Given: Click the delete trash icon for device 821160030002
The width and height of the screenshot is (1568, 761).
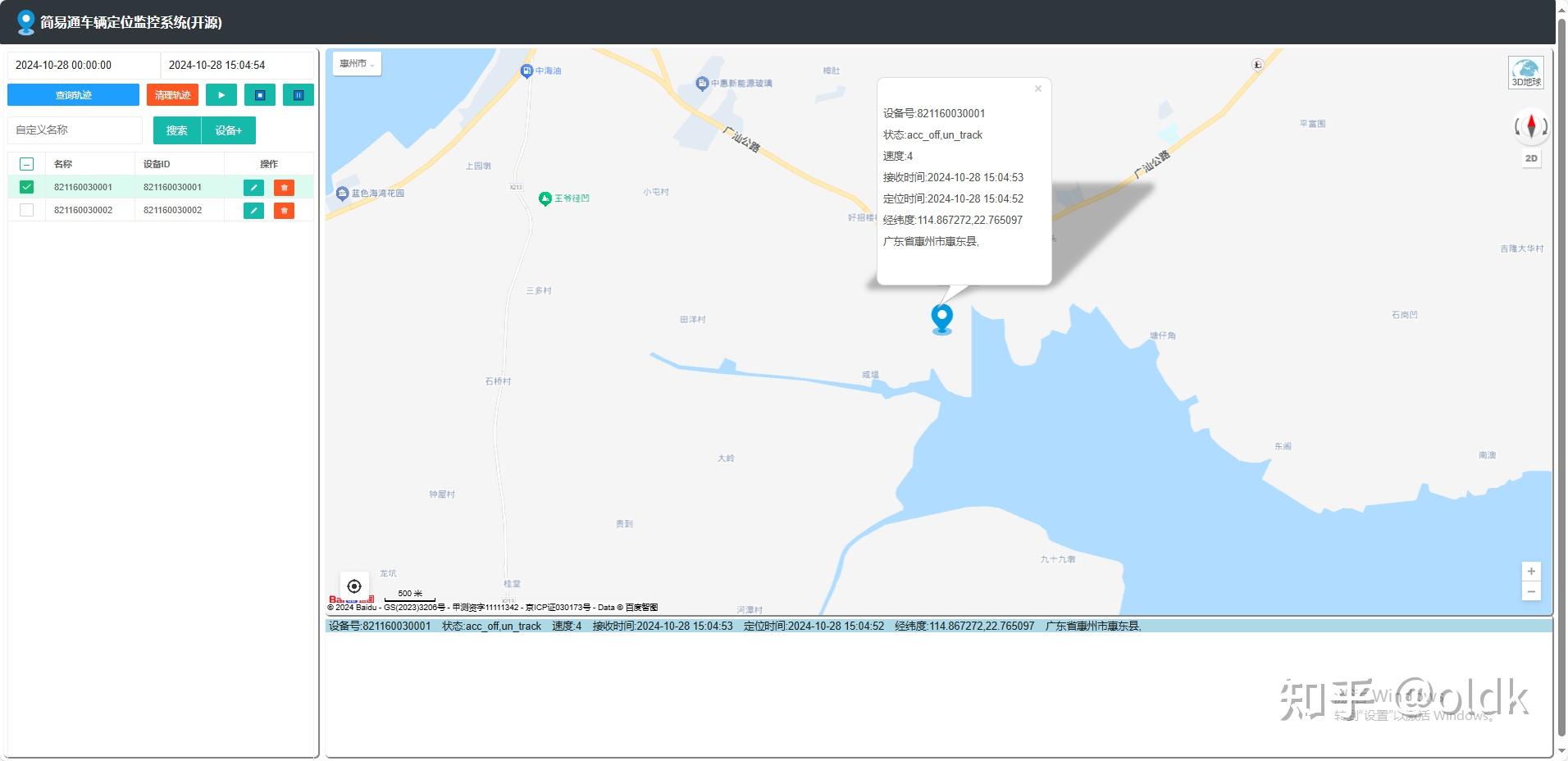Looking at the screenshot, I should click(x=284, y=210).
